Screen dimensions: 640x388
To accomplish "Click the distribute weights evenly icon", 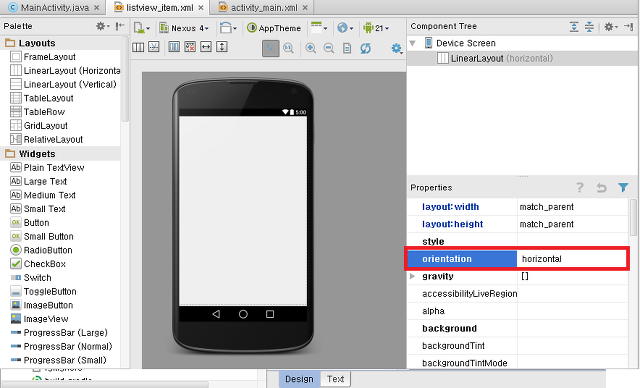I will point(174,47).
